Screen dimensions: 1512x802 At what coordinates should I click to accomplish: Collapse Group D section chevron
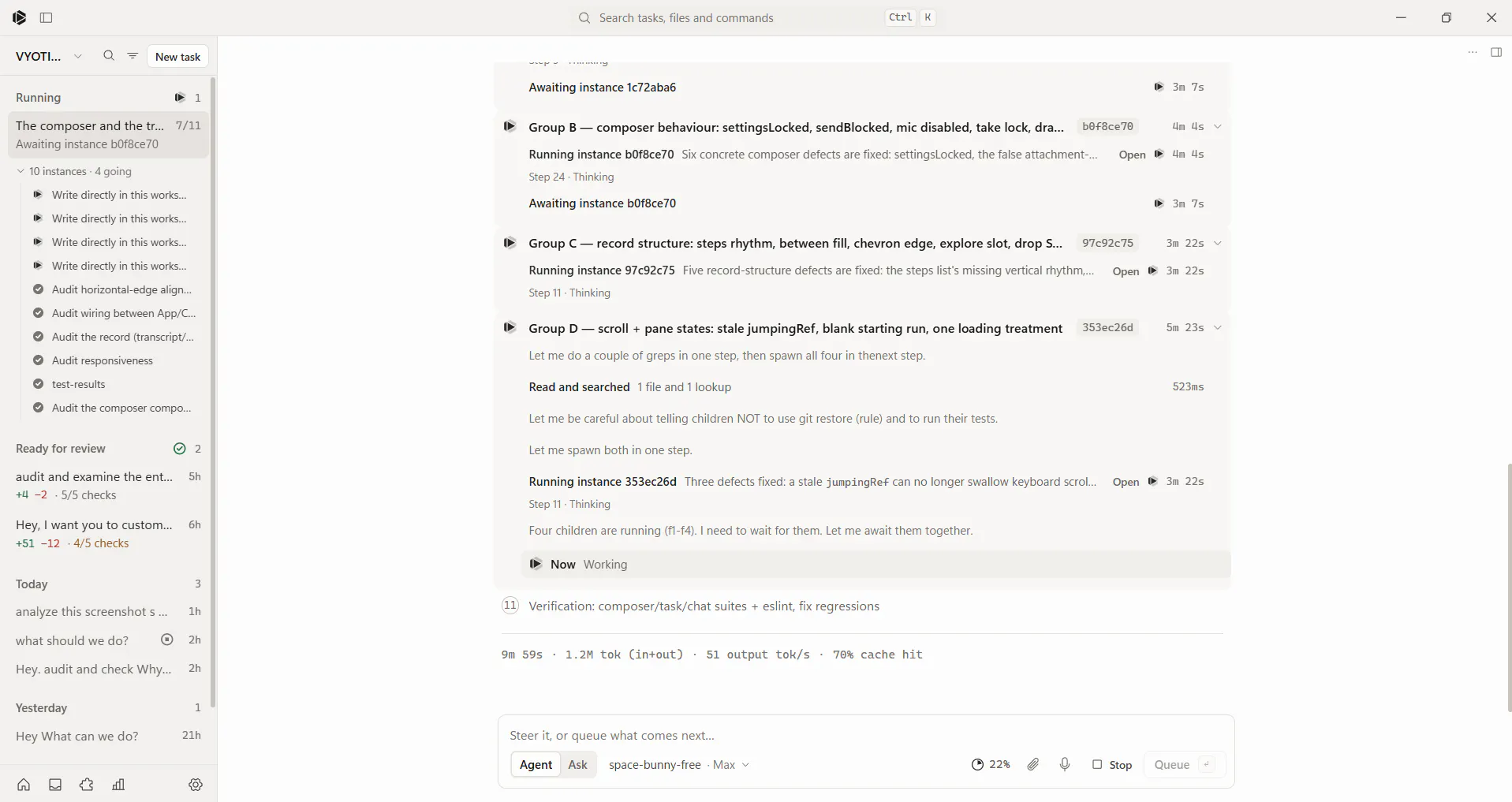point(1218,328)
